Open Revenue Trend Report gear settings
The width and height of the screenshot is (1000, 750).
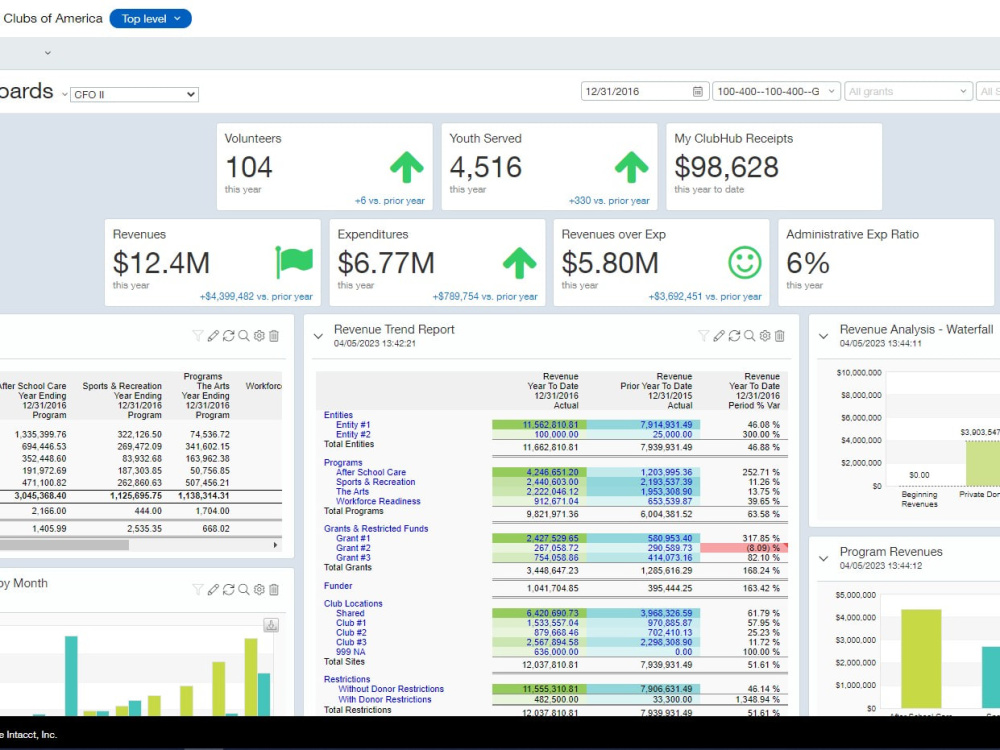click(x=765, y=335)
